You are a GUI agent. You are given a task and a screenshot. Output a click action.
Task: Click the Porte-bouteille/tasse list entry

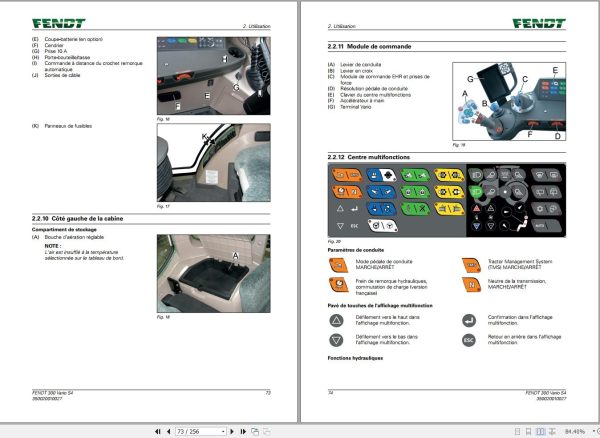67,57
